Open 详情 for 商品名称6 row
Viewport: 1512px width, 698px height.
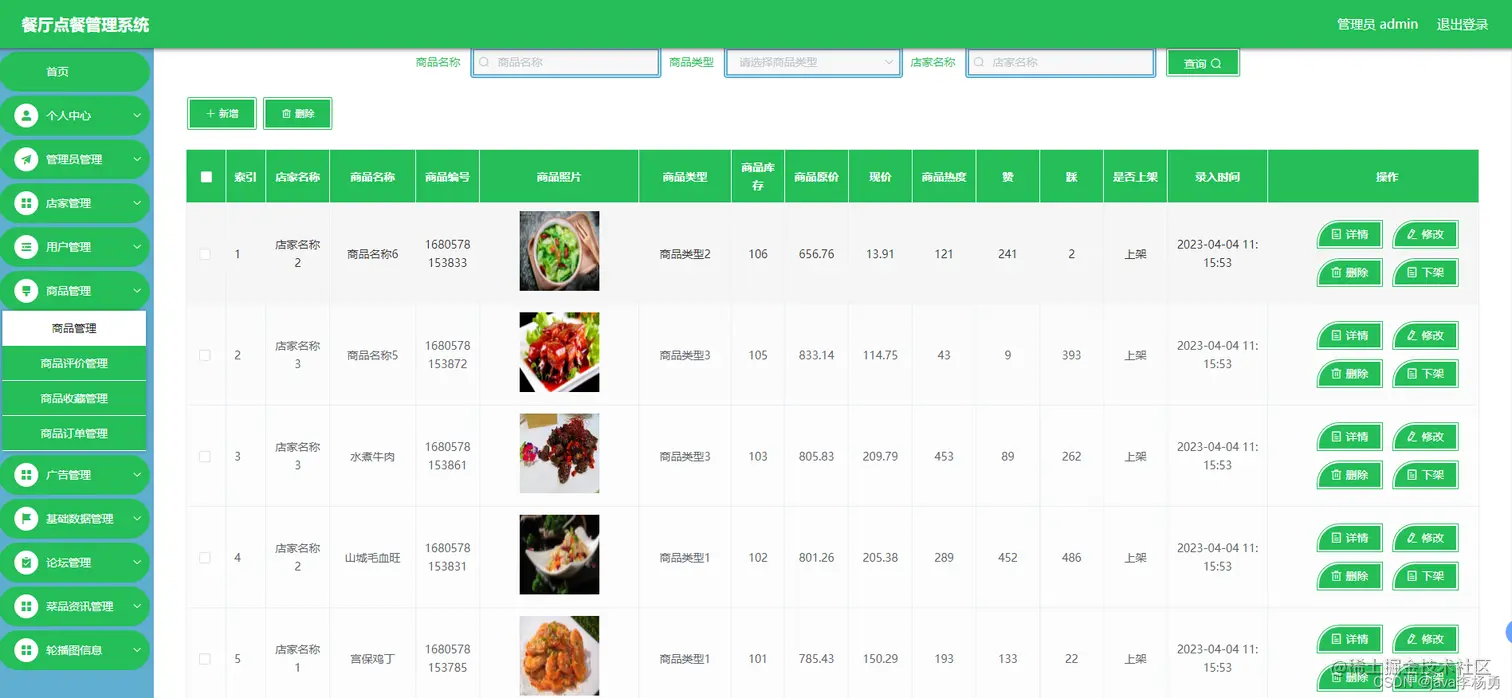click(x=1349, y=234)
